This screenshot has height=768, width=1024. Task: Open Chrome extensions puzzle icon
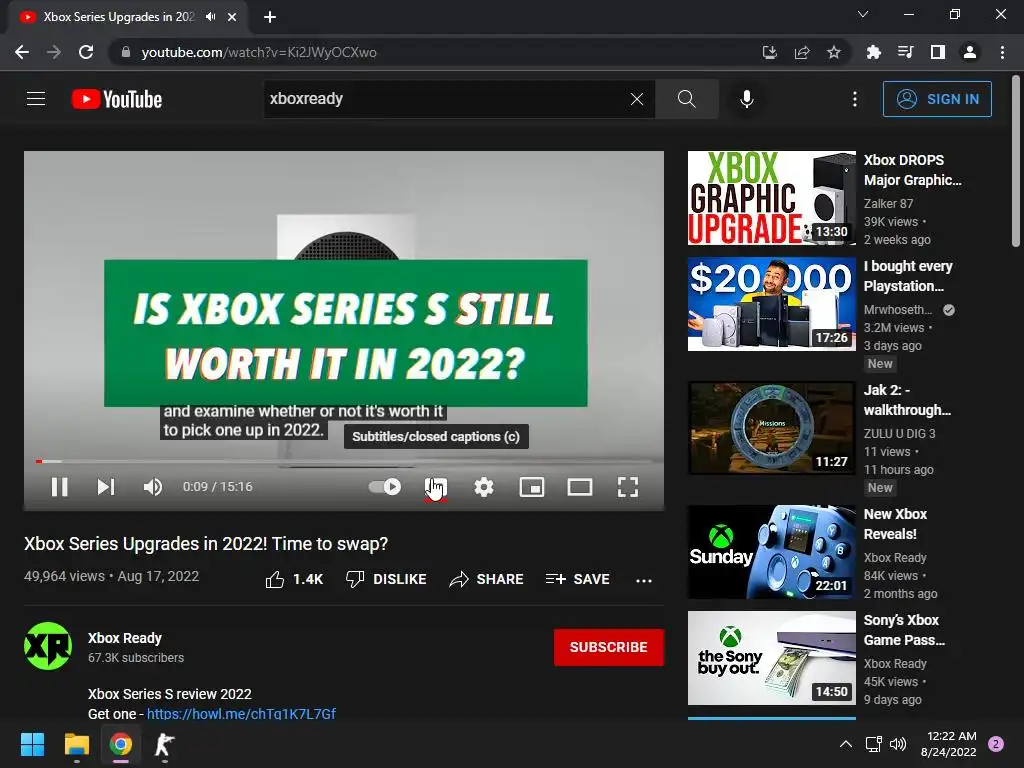(873, 52)
